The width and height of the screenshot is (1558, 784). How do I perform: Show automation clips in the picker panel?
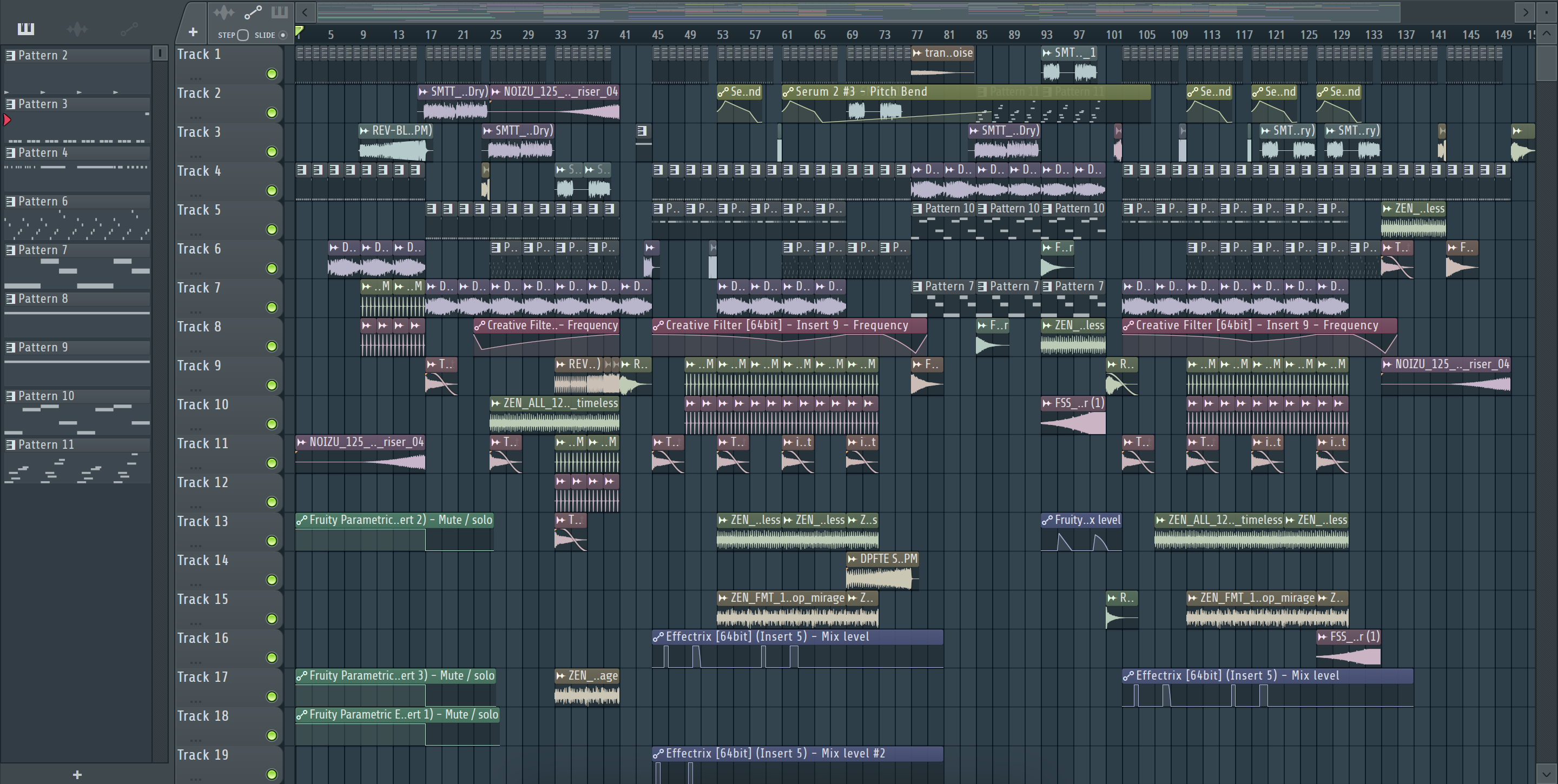pos(129,29)
